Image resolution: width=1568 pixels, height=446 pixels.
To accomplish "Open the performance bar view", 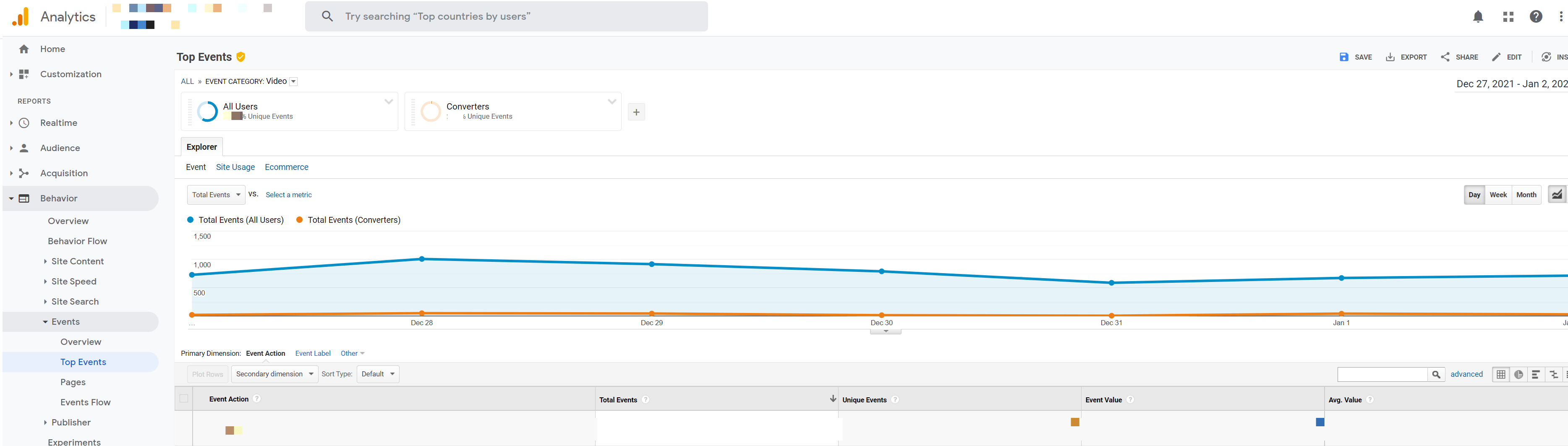I will (1537, 375).
